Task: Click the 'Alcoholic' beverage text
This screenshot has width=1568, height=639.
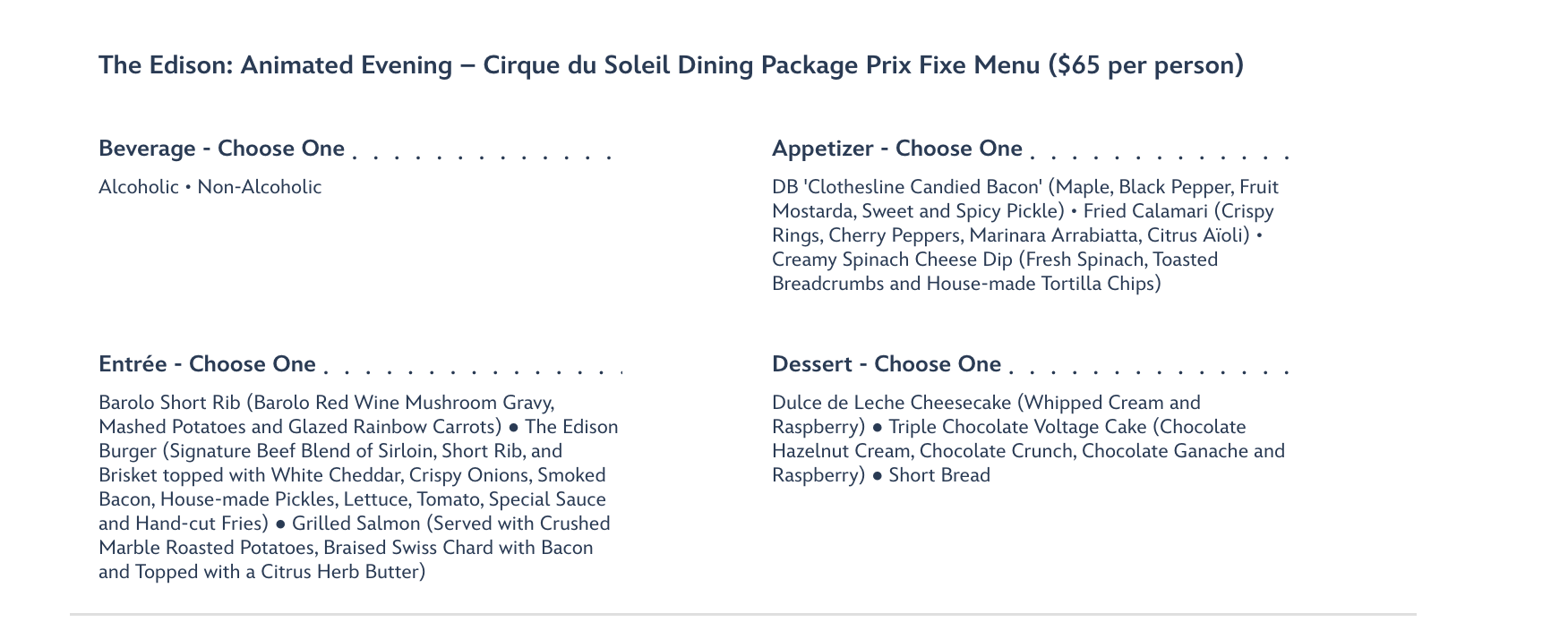Action: [139, 187]
